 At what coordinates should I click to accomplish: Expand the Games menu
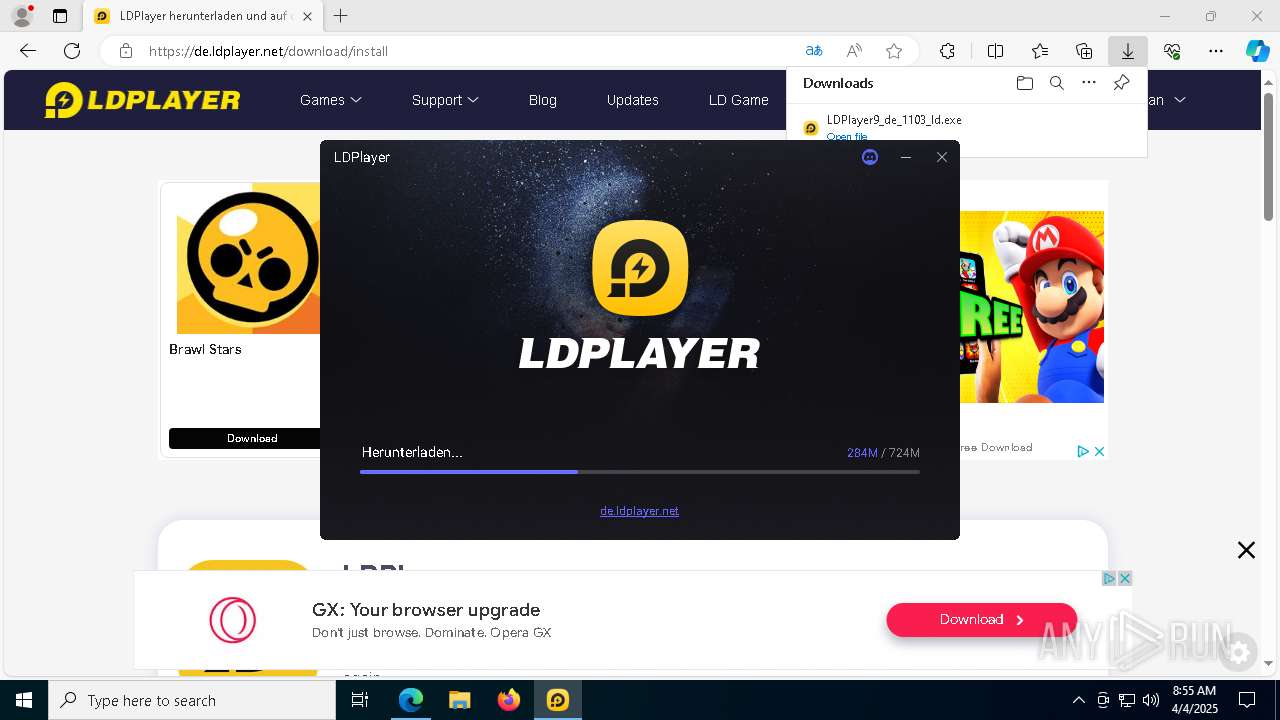(x=331, y=100)
